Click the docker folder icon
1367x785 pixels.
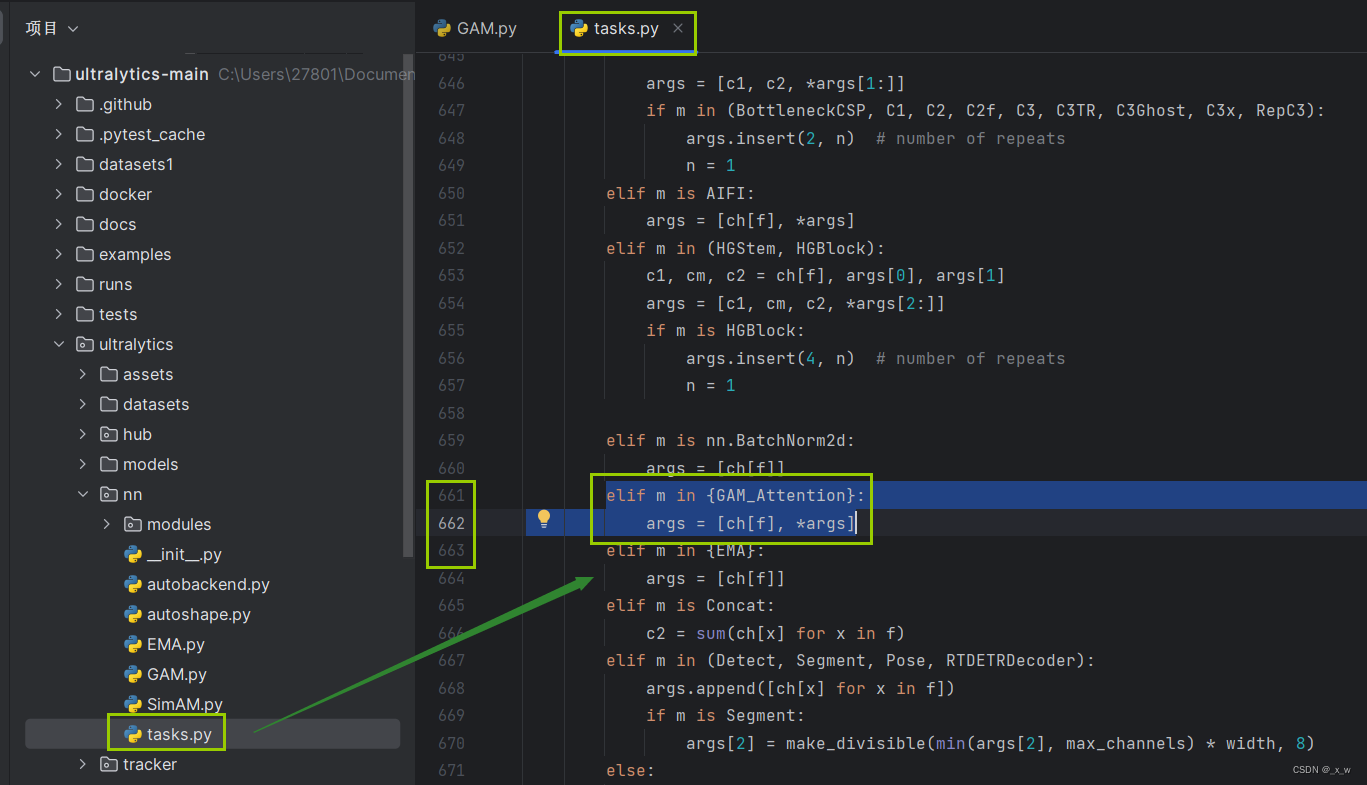[x=85, y=194]
